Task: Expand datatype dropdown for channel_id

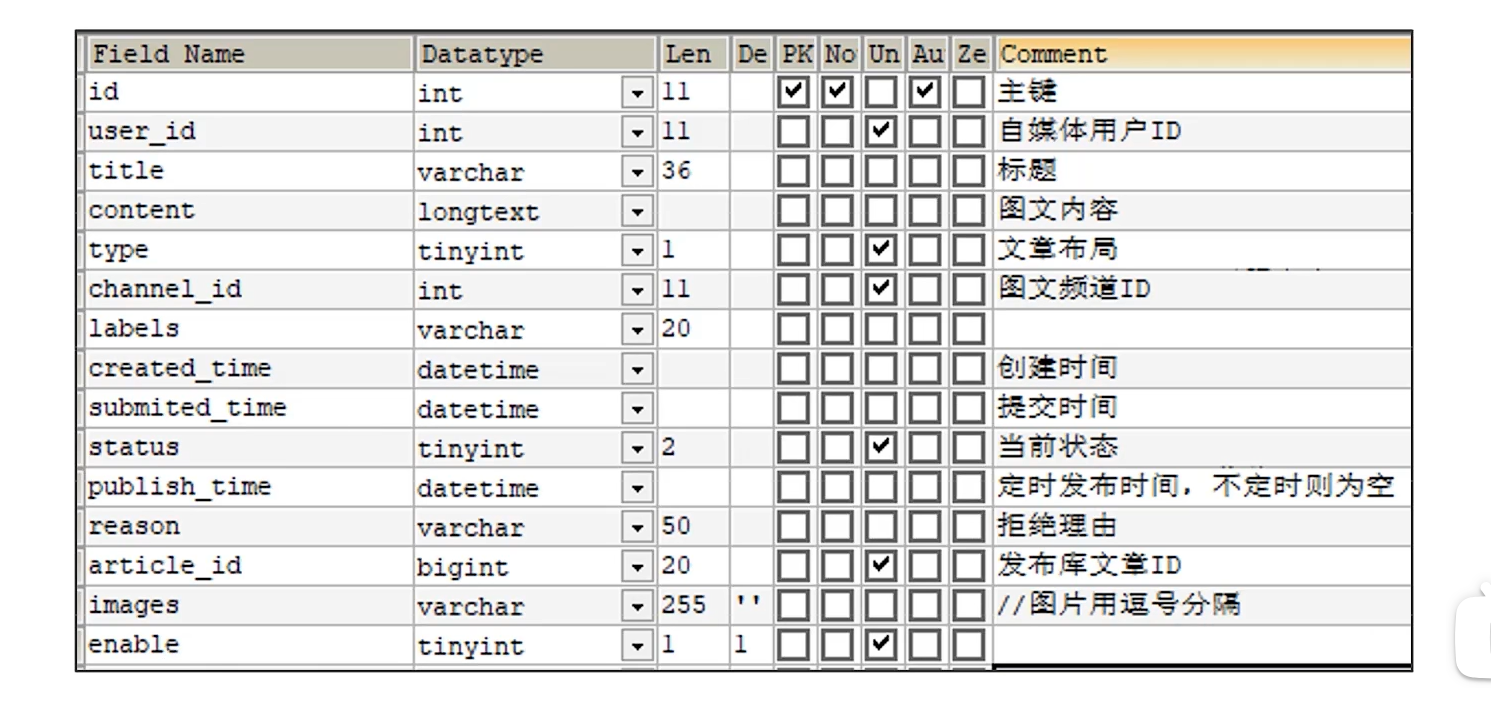Action: [637, 290]
